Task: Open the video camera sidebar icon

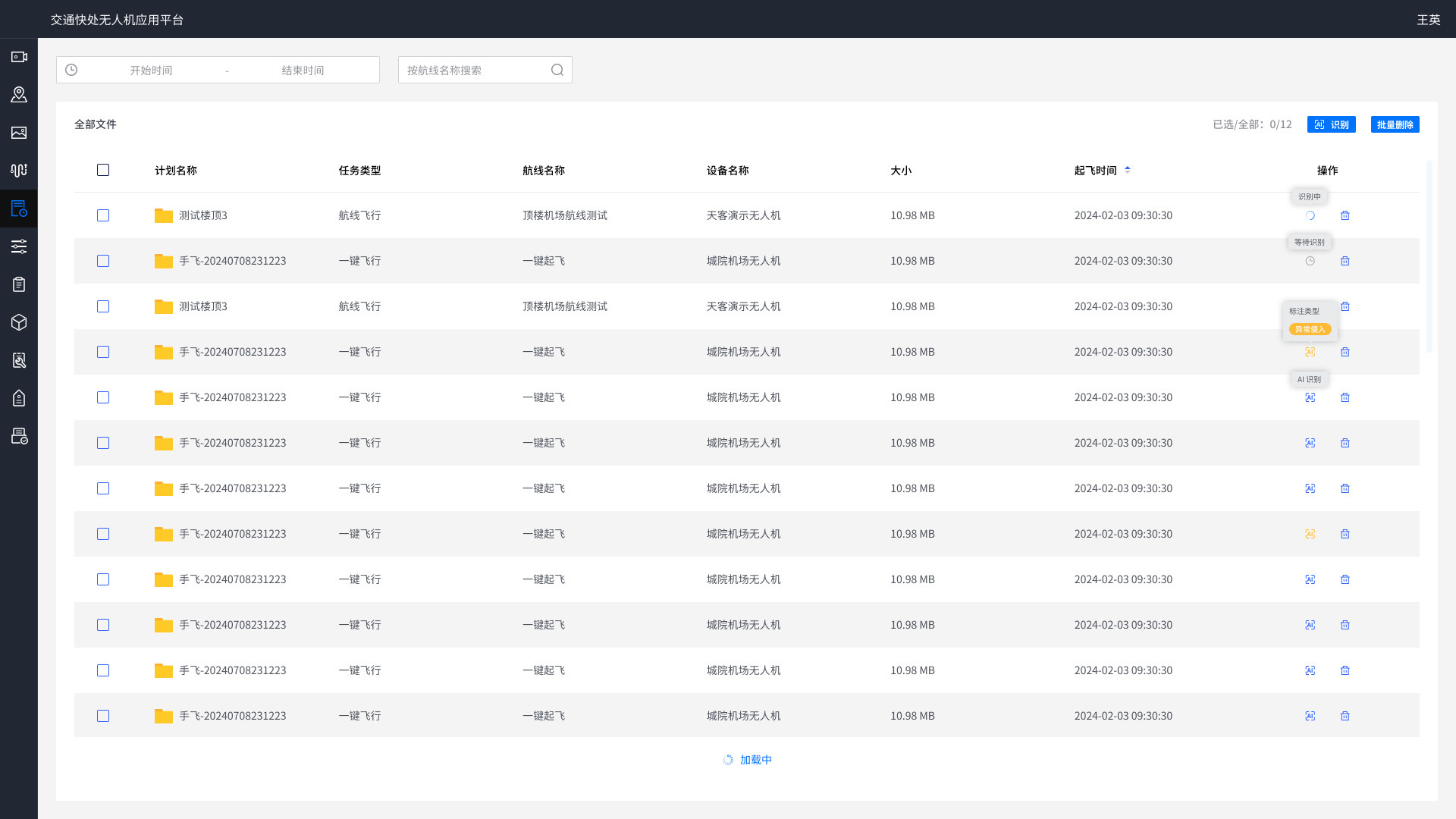Action: [19, 57]
